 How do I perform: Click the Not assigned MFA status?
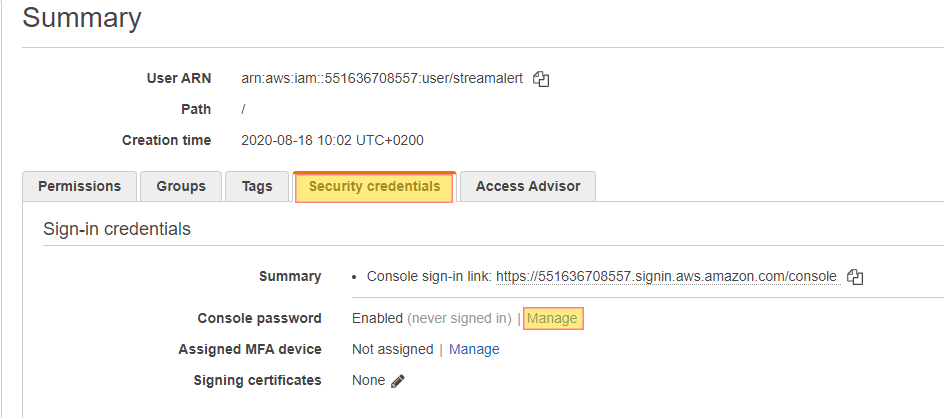coord(393,349)
